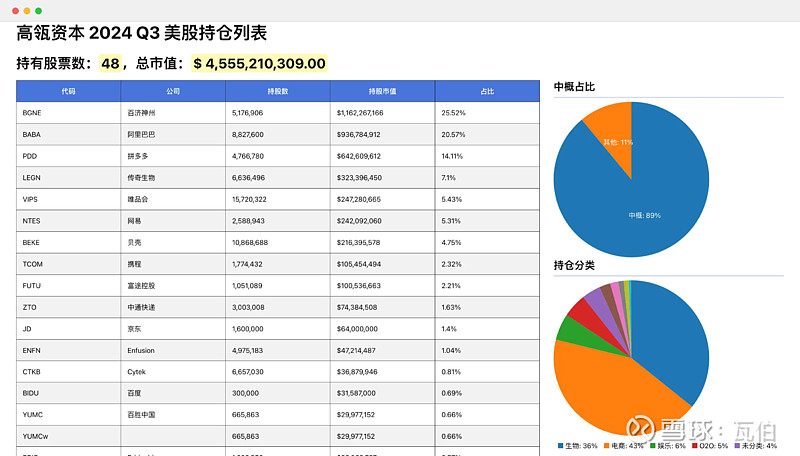Image resolution: width=800 pixels, height=456 pixels.
Task: Click company name 富途控股
Action: pyautogui.click(x=141, y=286)
